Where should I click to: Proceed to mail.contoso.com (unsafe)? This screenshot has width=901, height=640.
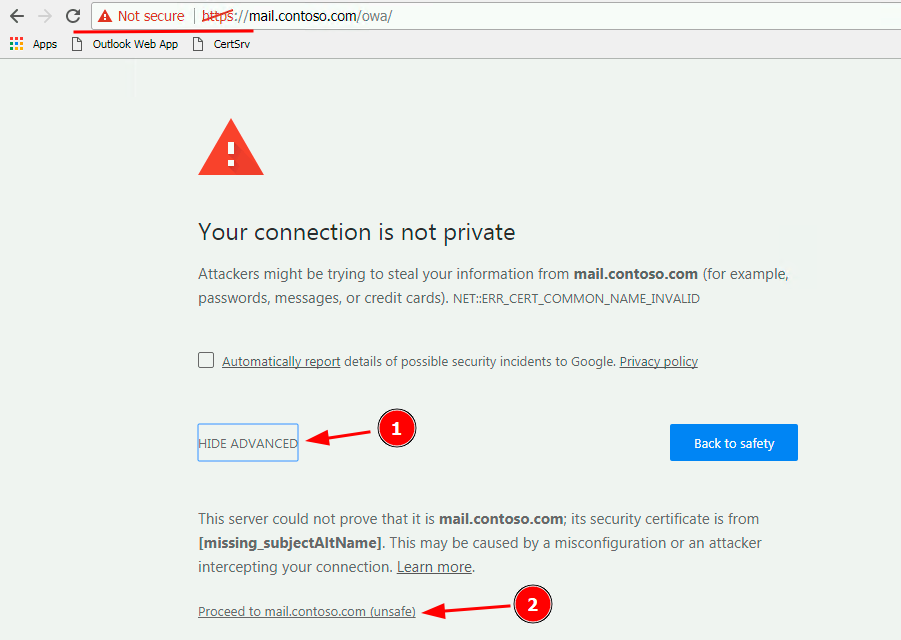306,611
